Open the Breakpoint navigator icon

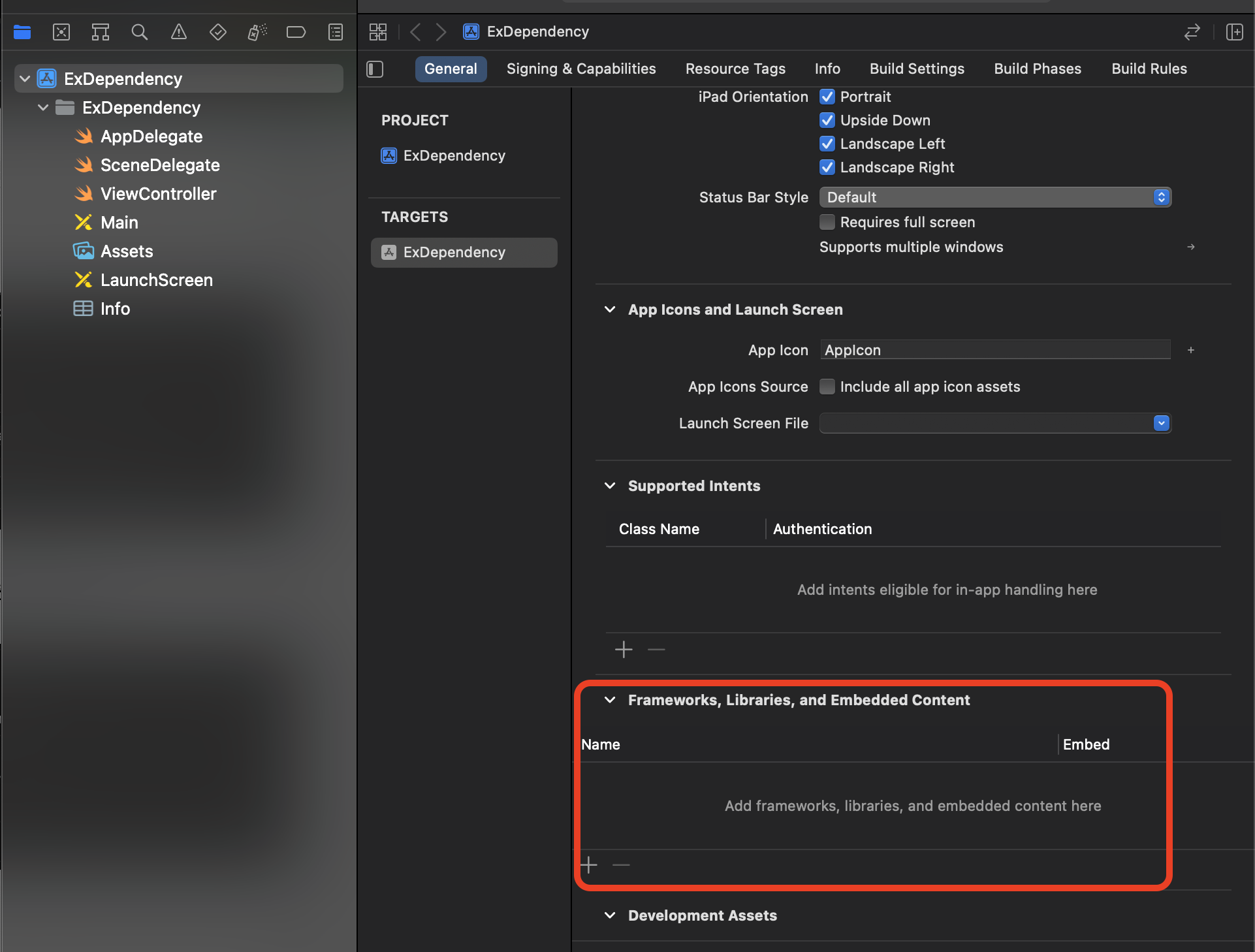pyautogui.click(x=296, y=32)
